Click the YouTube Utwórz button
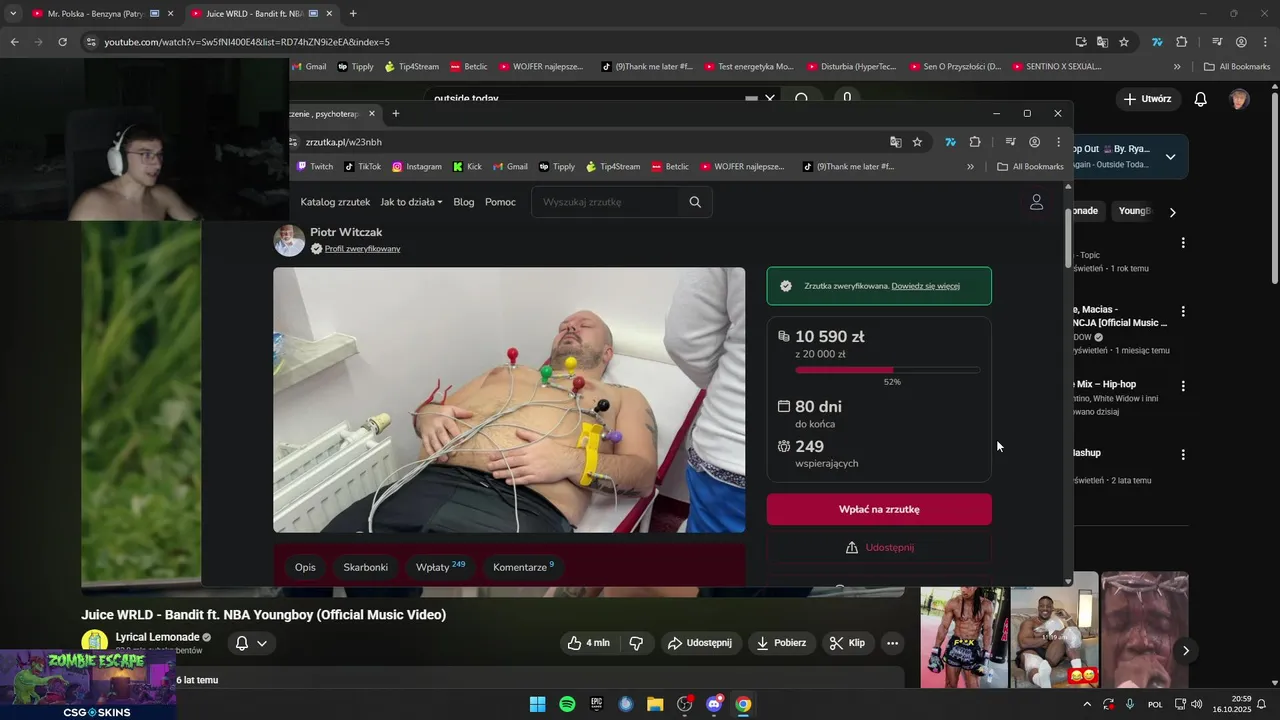 click(x=1148, y=99)
